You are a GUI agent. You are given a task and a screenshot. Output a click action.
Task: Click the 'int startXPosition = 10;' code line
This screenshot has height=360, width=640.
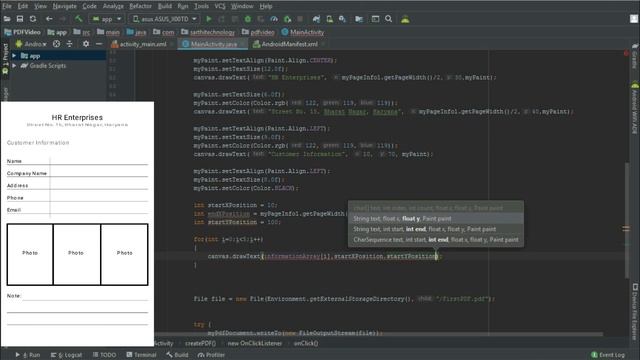point(237,205)
